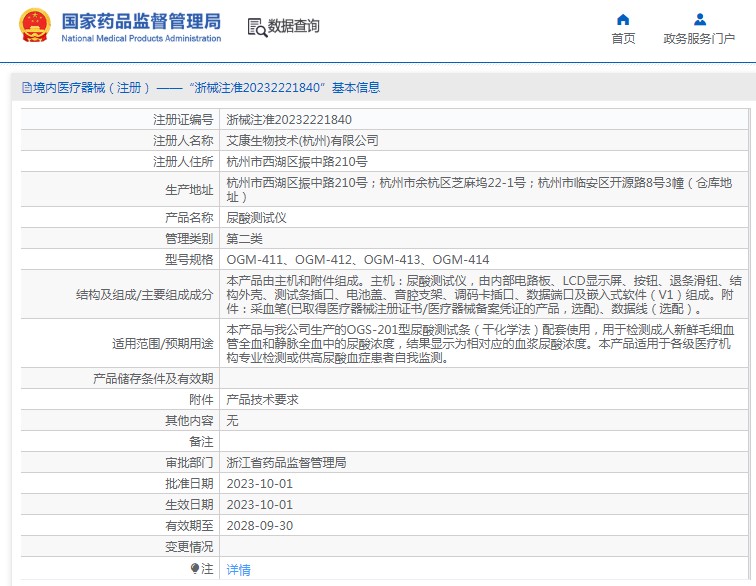Click the 附件 label
Screen dimensions: 756x586
point(201,399)
